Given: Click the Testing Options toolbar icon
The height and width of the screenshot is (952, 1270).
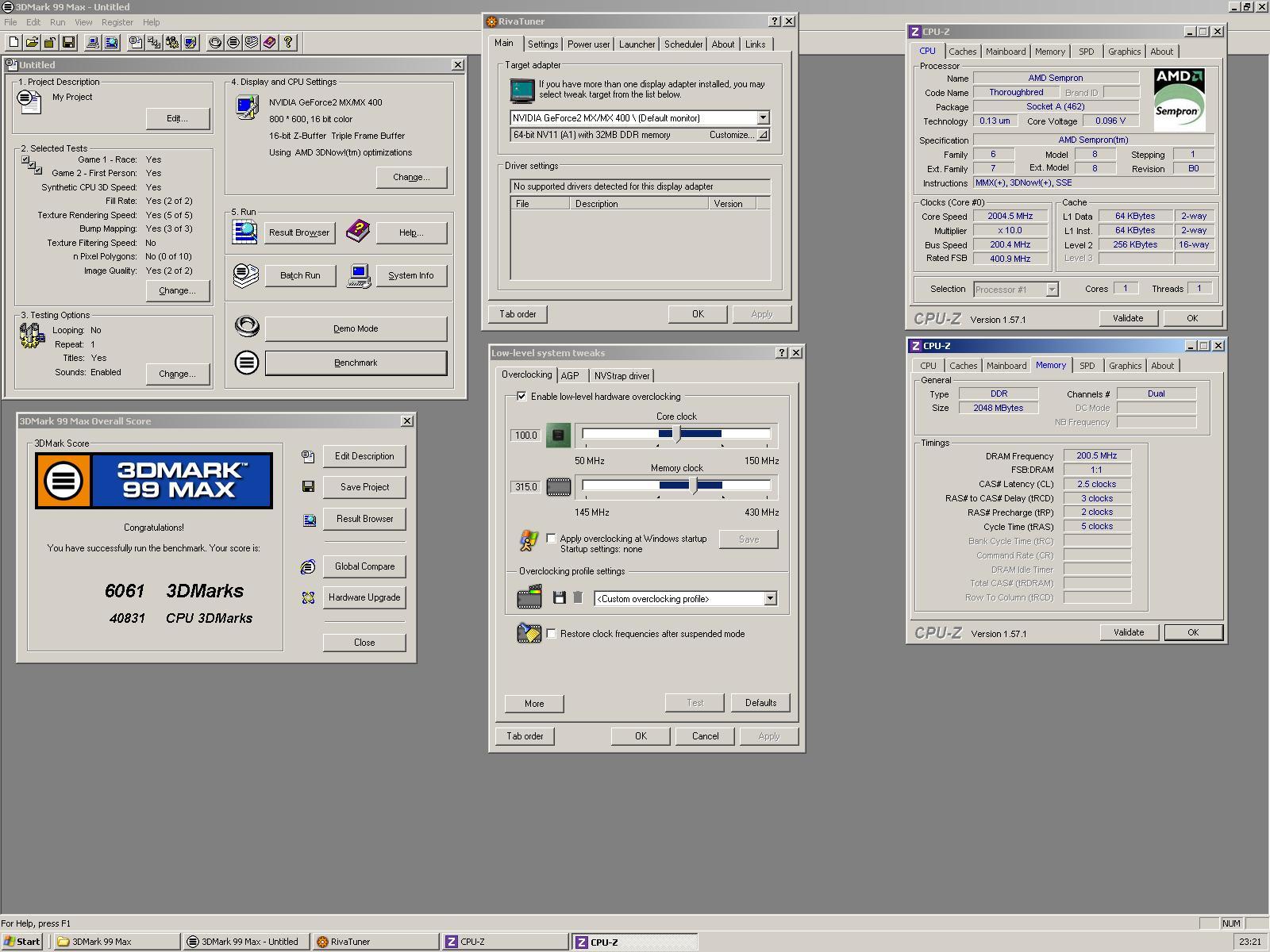Looking at the screenshot, I should tap(172, 43).
